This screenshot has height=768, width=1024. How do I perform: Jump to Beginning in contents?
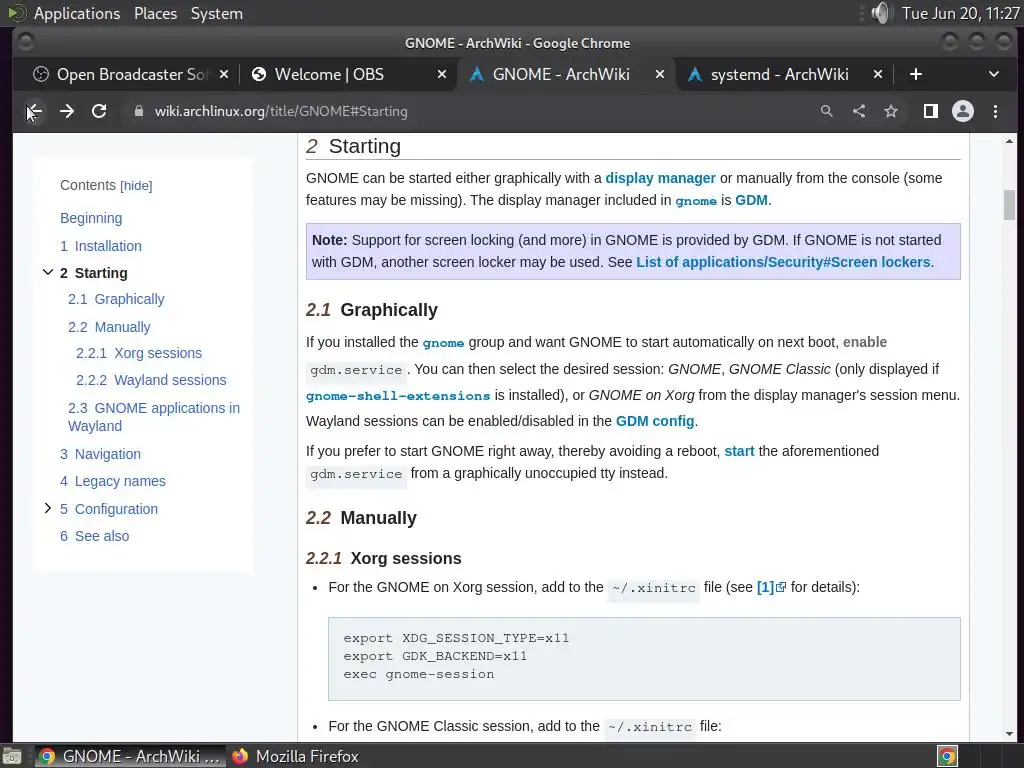click(91, 218)
